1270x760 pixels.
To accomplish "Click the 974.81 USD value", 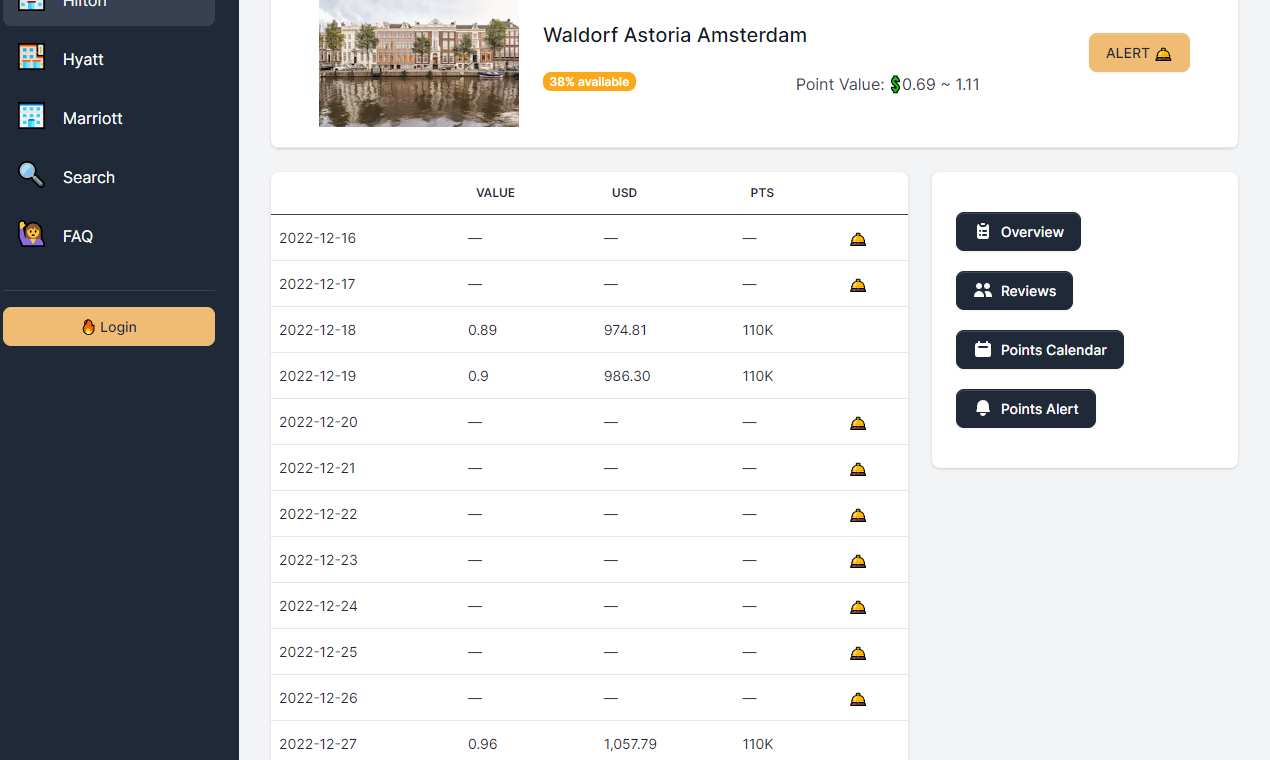I will click(x=625, y=330).
